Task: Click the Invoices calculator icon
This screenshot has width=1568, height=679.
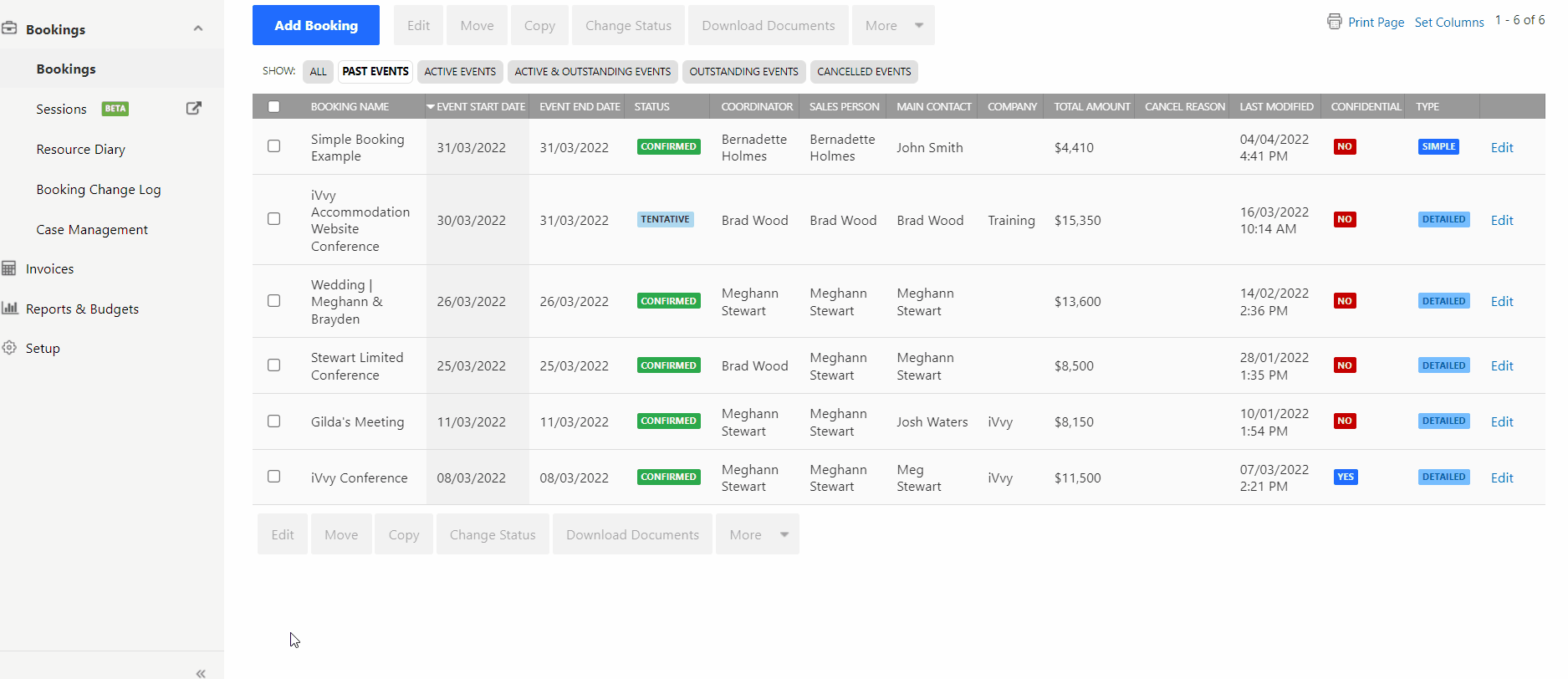Action: pos(9,268)
